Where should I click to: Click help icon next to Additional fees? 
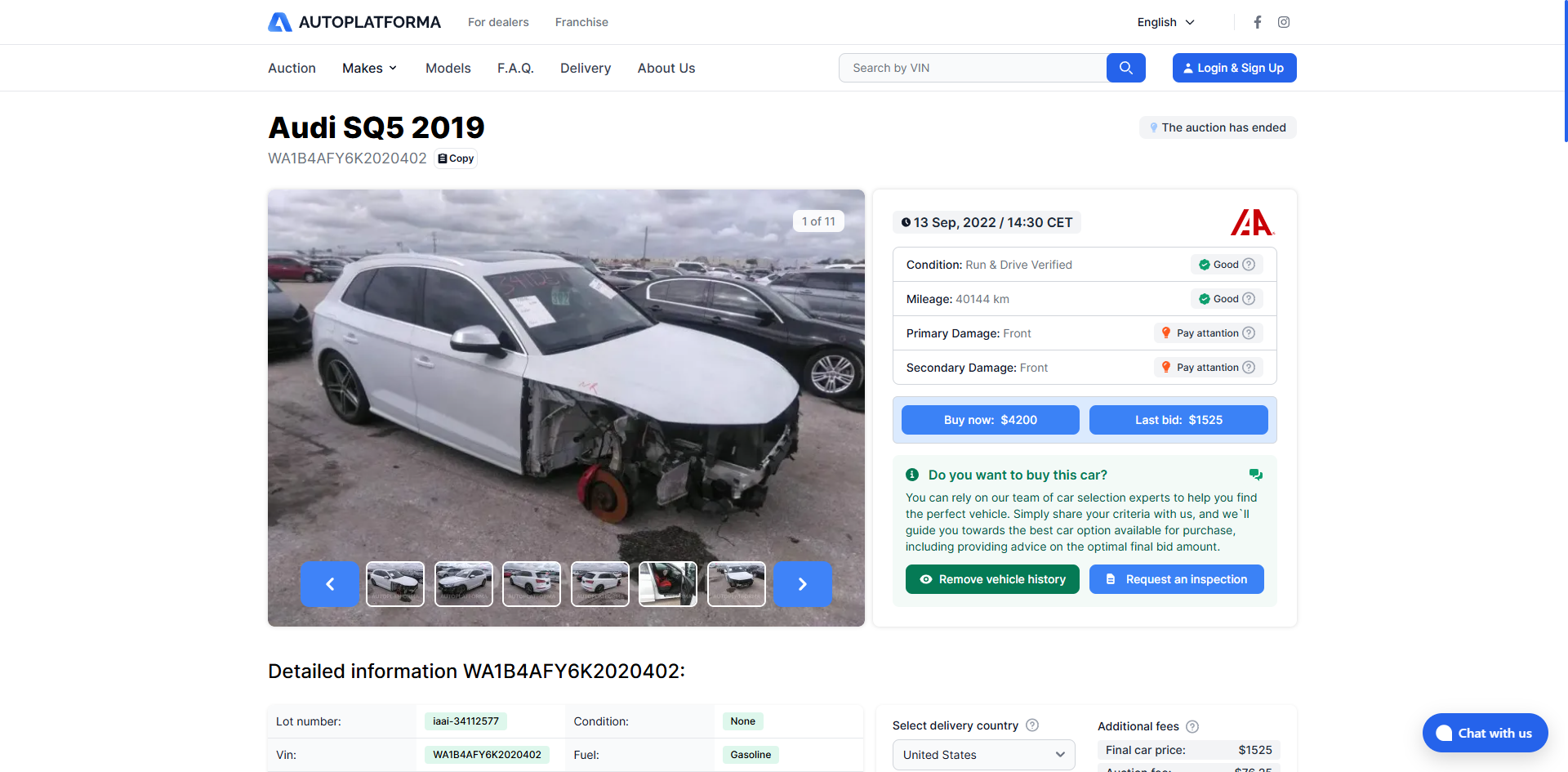[x=1192, y=726]
